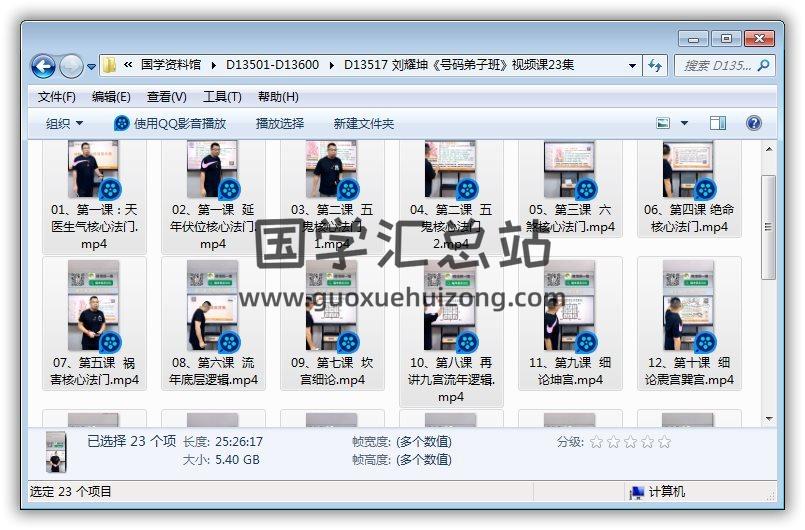The image size is (805, 530).
Task: Go back with the blue Back arrow
Action: (x=43, y=66)
